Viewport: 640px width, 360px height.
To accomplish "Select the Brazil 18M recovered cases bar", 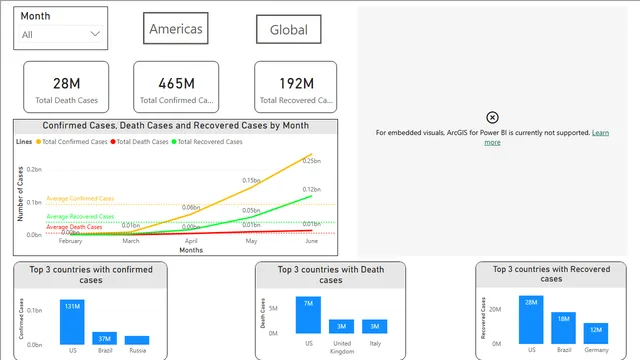I will 563,328.
